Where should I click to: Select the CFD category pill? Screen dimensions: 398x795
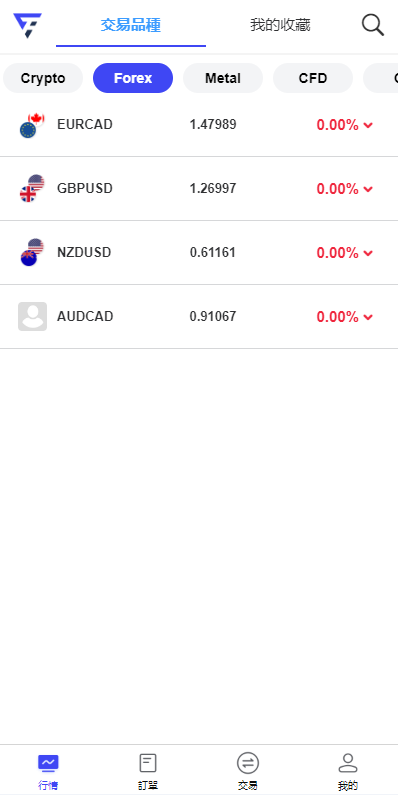(313, 78)
